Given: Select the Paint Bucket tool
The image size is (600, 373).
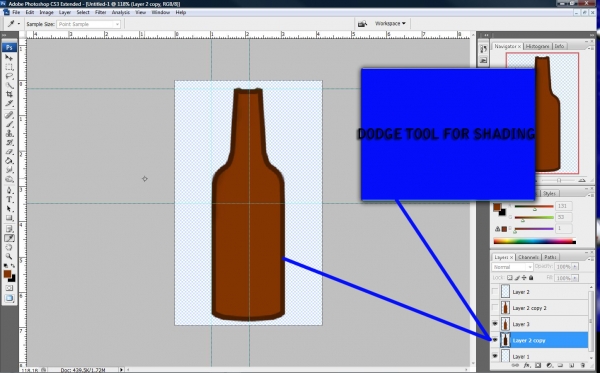Looking at the screenshot, I should tap(9, 161).
